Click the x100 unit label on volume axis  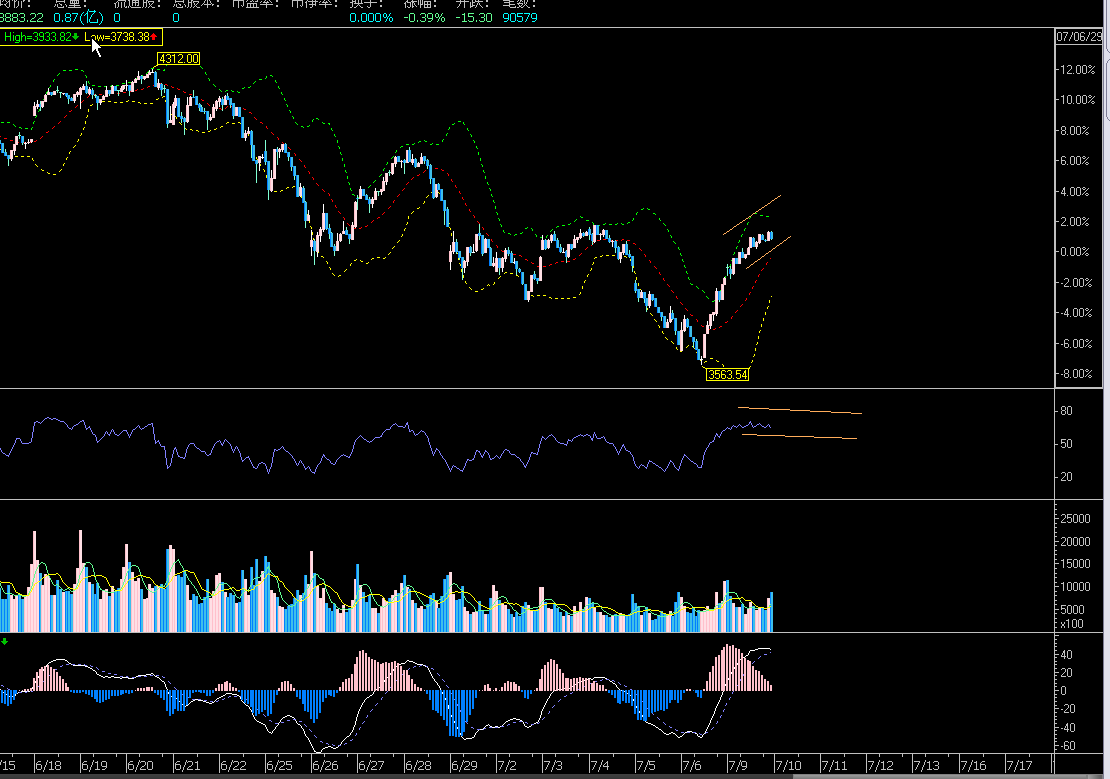click(1072, 624)
